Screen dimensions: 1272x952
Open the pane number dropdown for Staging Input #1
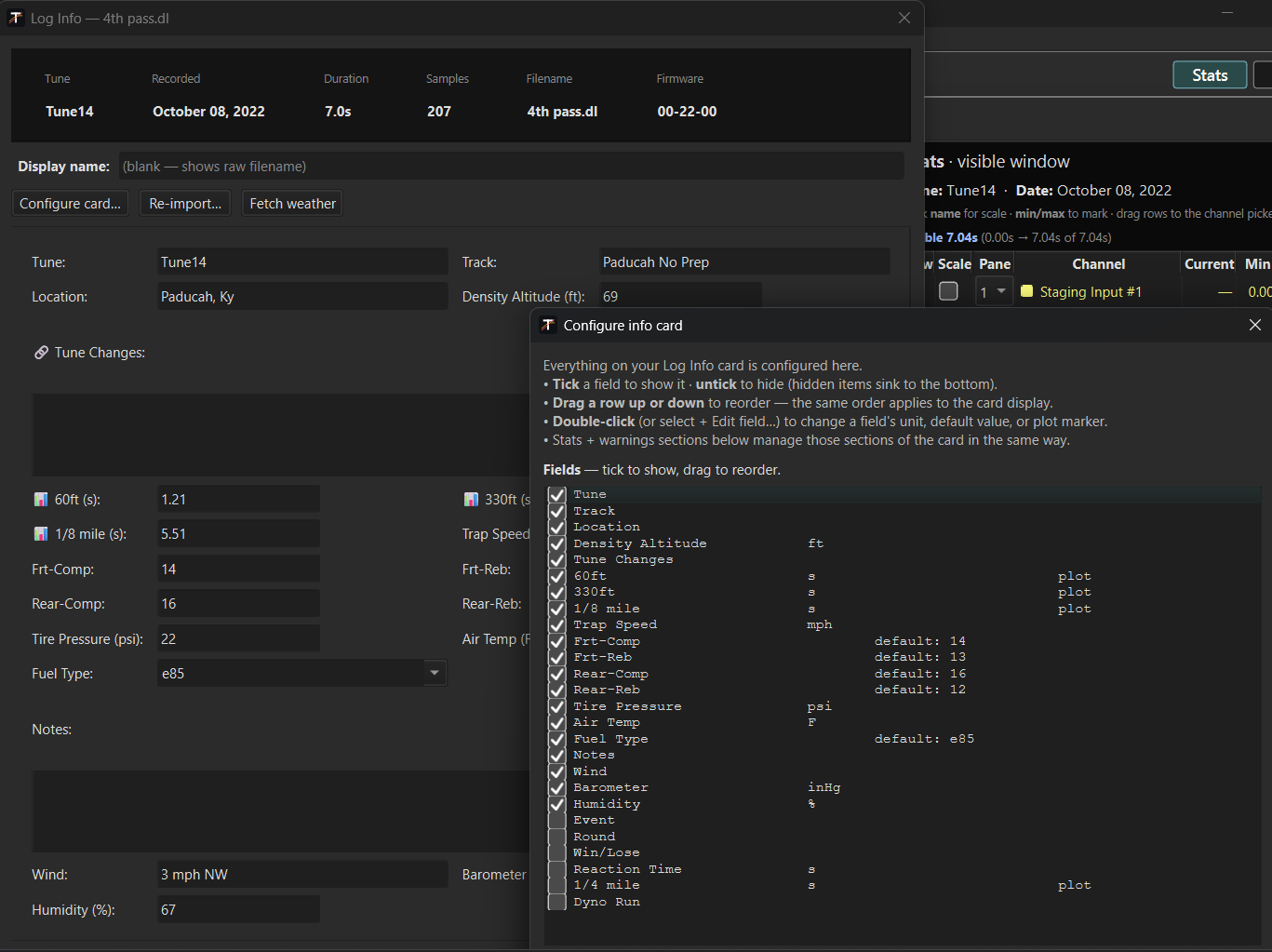(x=994, y=291)
